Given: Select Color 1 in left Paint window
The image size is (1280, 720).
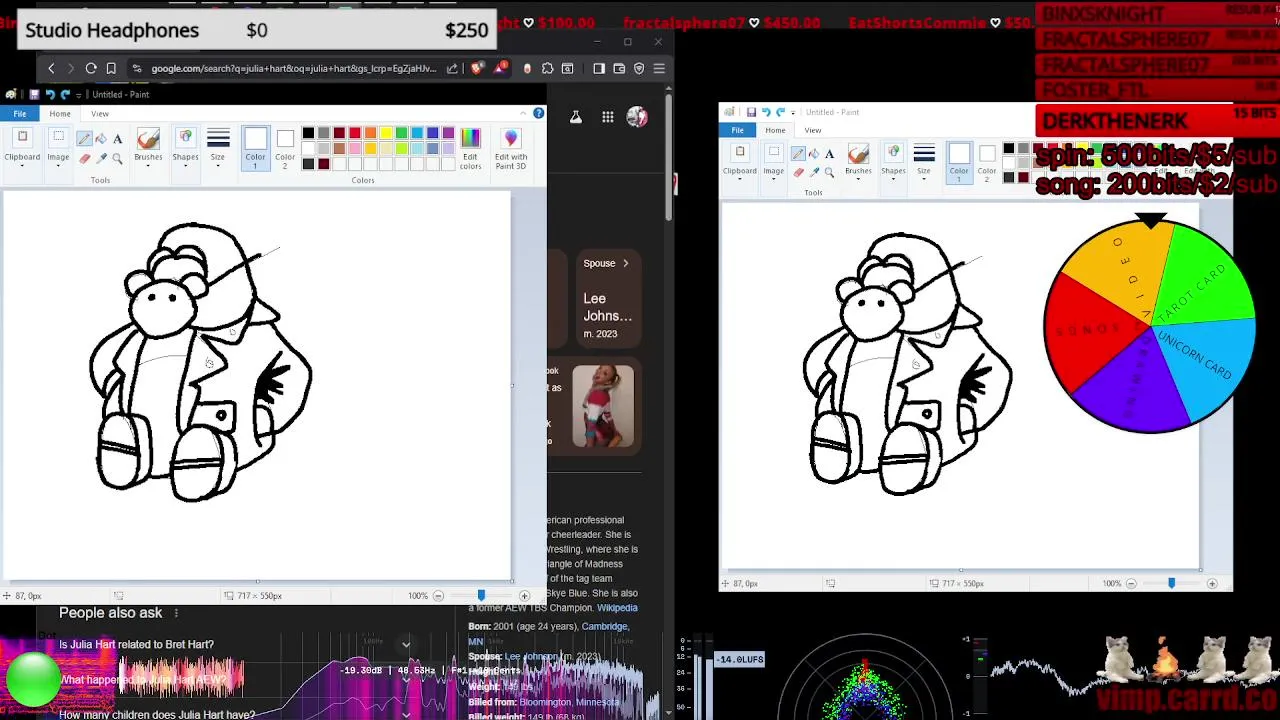Looking at the screenshot, I should pos(255,148).
